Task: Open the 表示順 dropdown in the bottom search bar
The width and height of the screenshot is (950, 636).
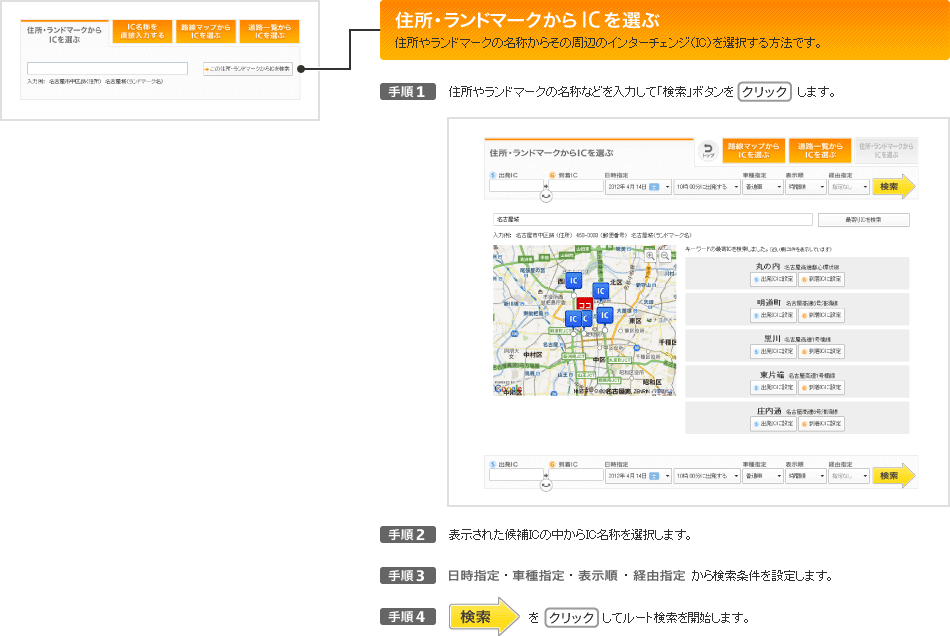Action: point(806,476)
